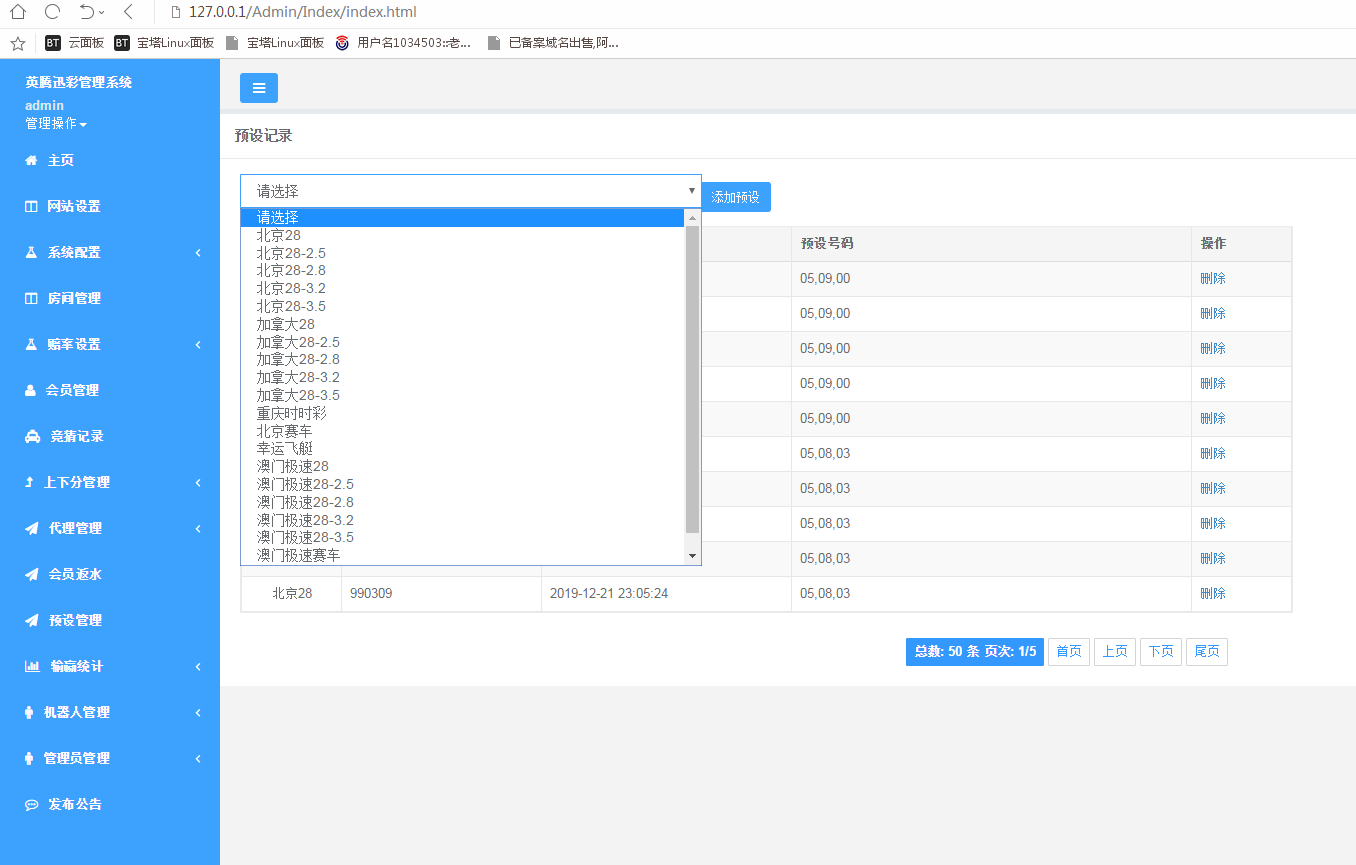The height and width of the screenshot is (865, 1356).
Task: Collapse the 请选择 combo box arrow
Action: point(692,190)
